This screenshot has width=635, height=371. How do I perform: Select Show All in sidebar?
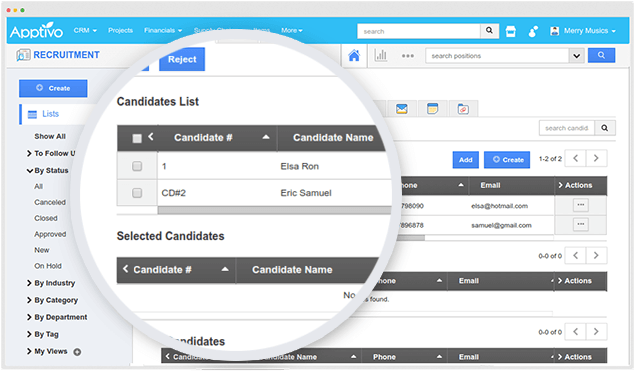(50, 136)
